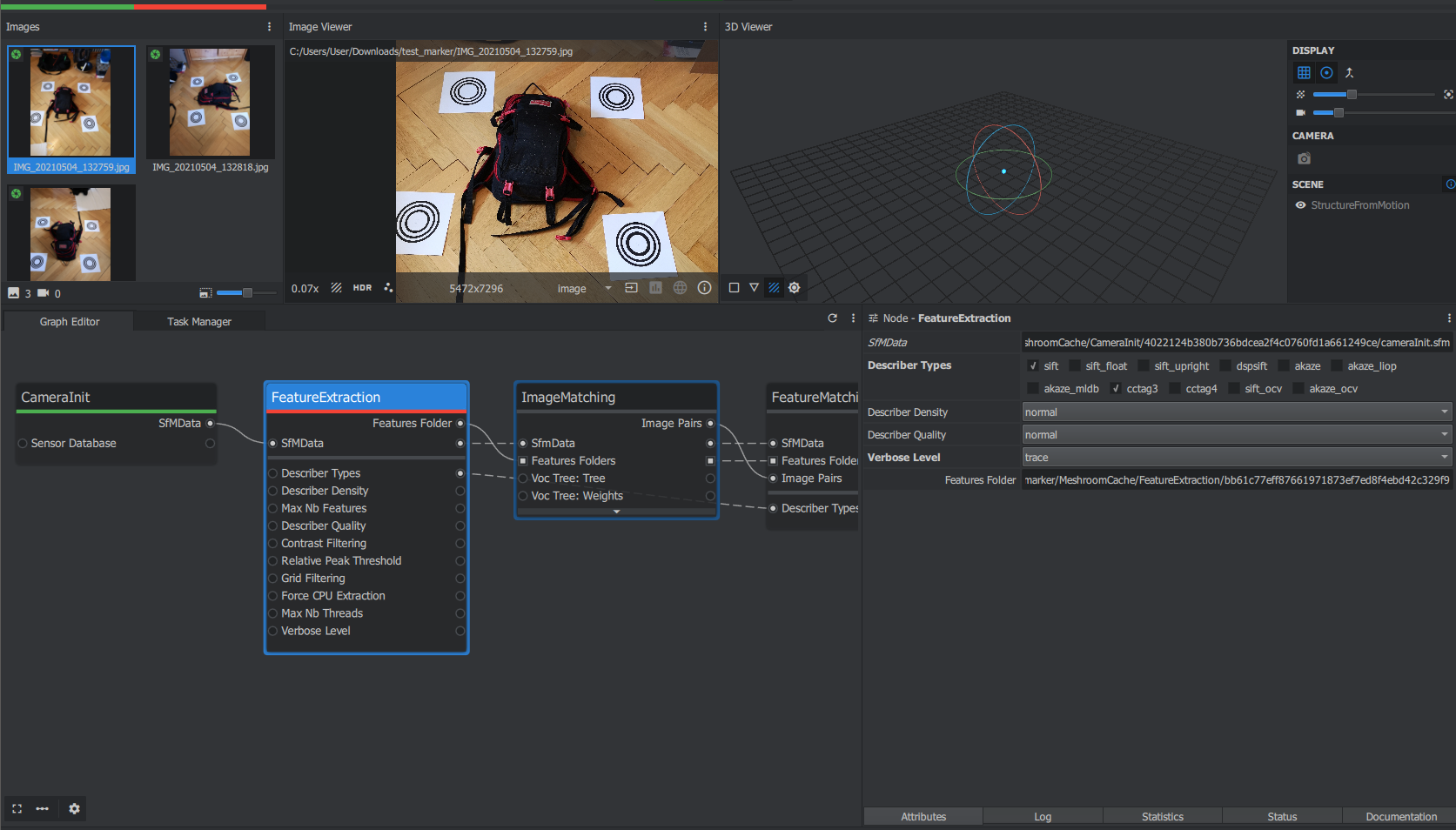Toggle the grid display in 3D Viewer
This screenshot has height=830, width=1456.
pyautogui.click(x=1304, y=73)
